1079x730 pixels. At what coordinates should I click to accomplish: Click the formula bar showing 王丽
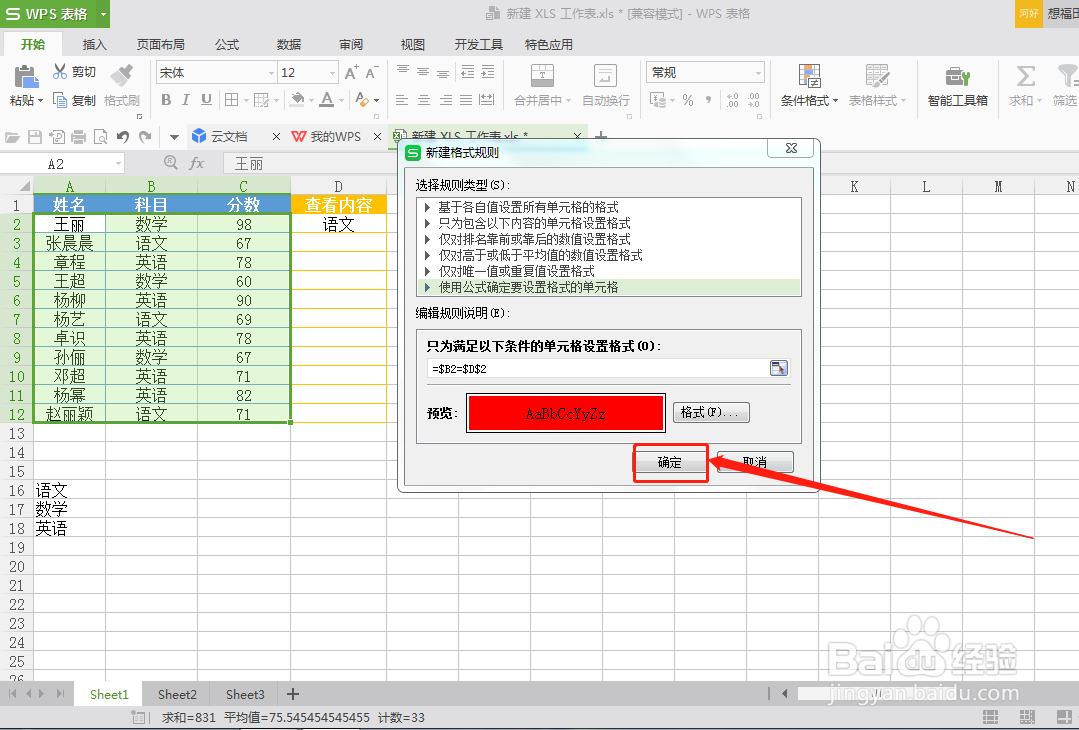coord(310,164)
